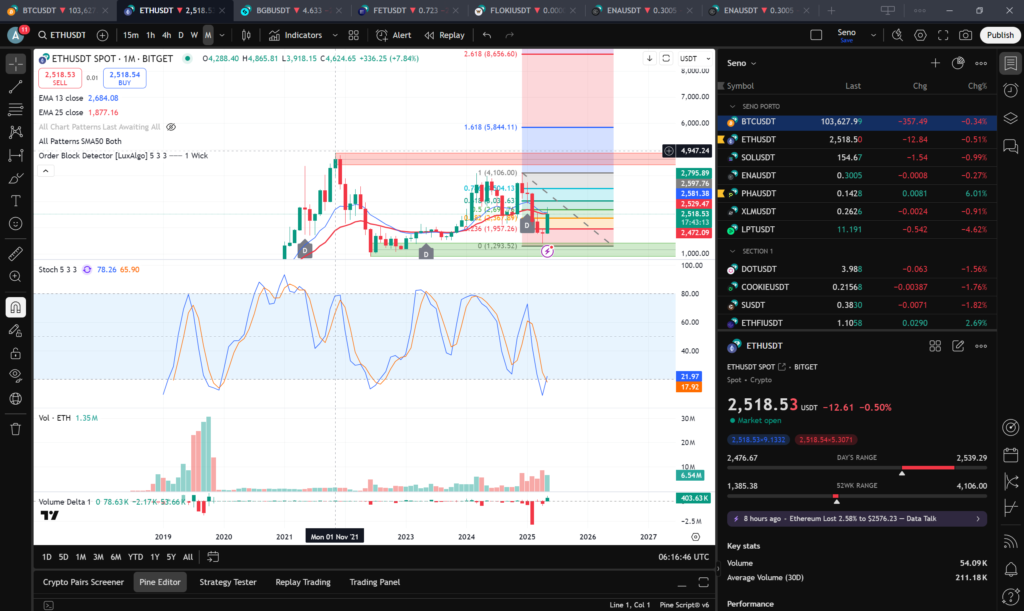Open the go to date calendar
Screen dimensions: 1024x611
tap(213, 557)
